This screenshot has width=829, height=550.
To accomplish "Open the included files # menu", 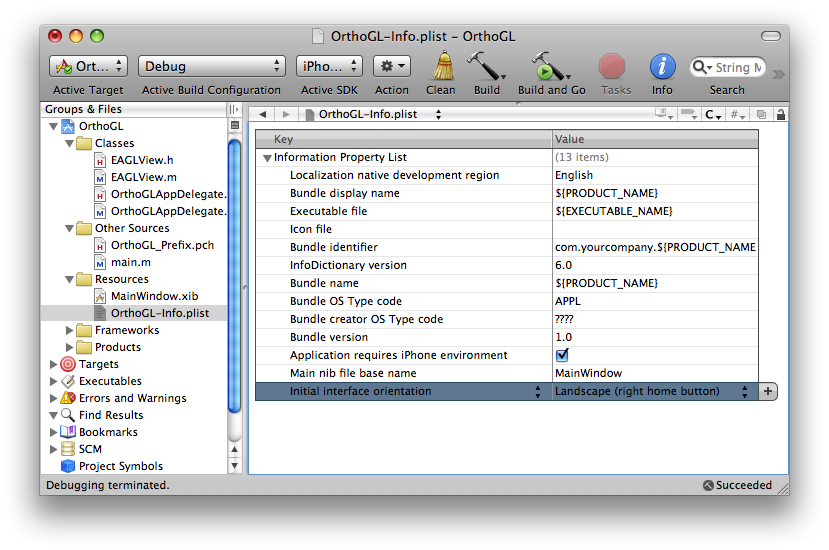I will point(738,114).
